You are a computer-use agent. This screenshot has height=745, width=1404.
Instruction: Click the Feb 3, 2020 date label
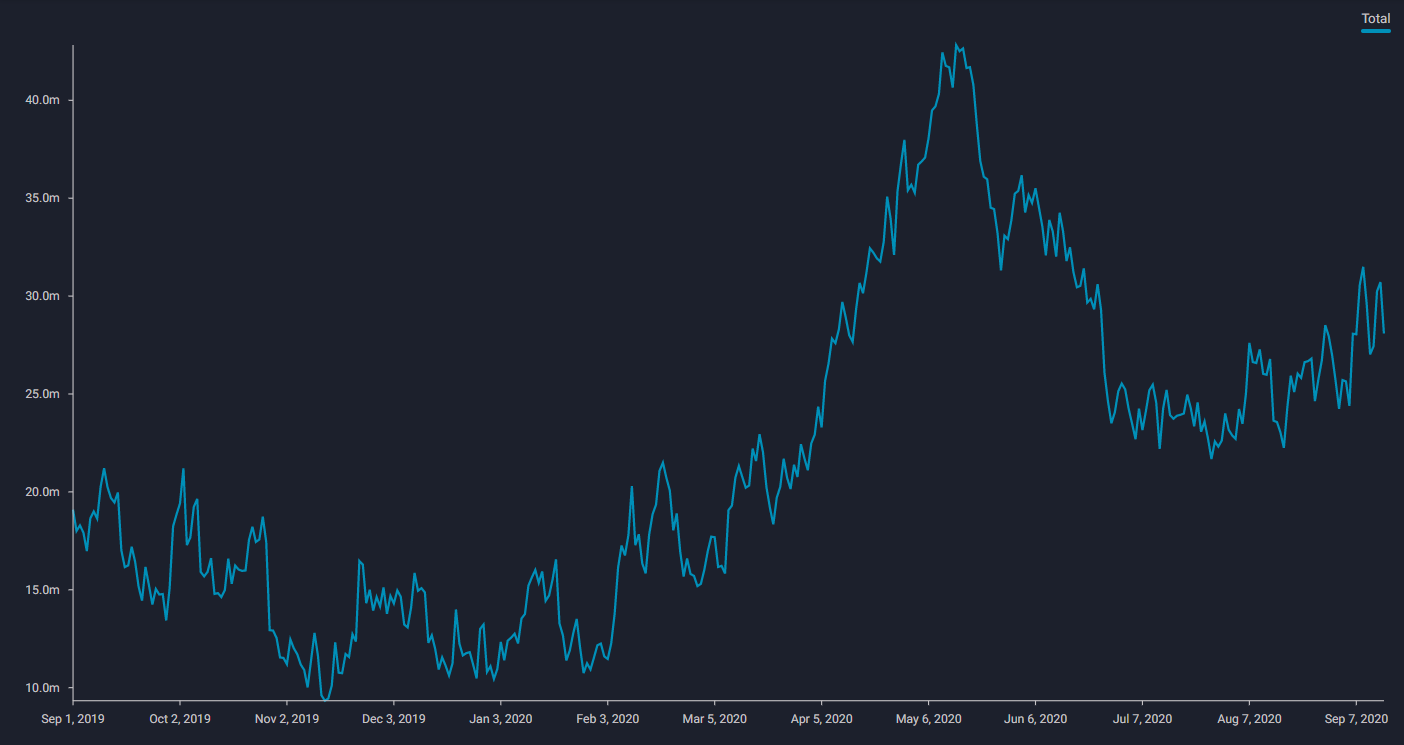point(607,719)
